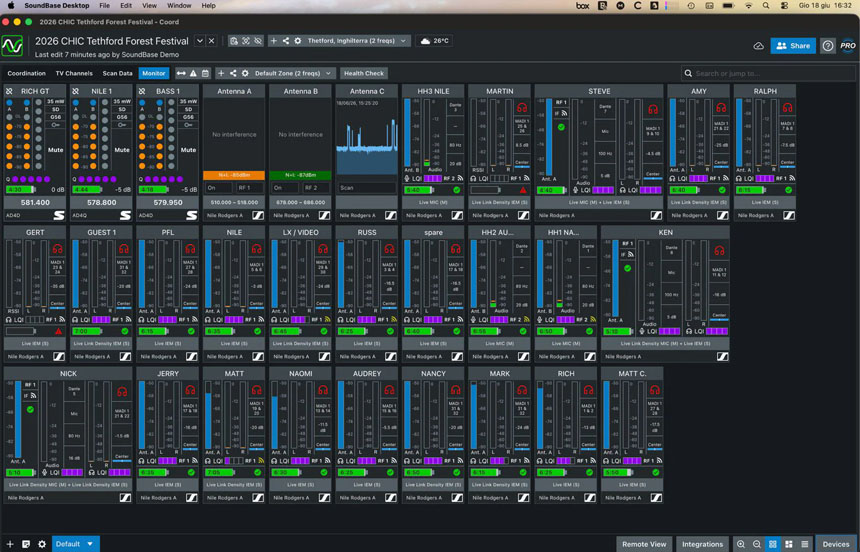
Task: Click Sennheiser logo on Antenna A card
Action: 258,216
